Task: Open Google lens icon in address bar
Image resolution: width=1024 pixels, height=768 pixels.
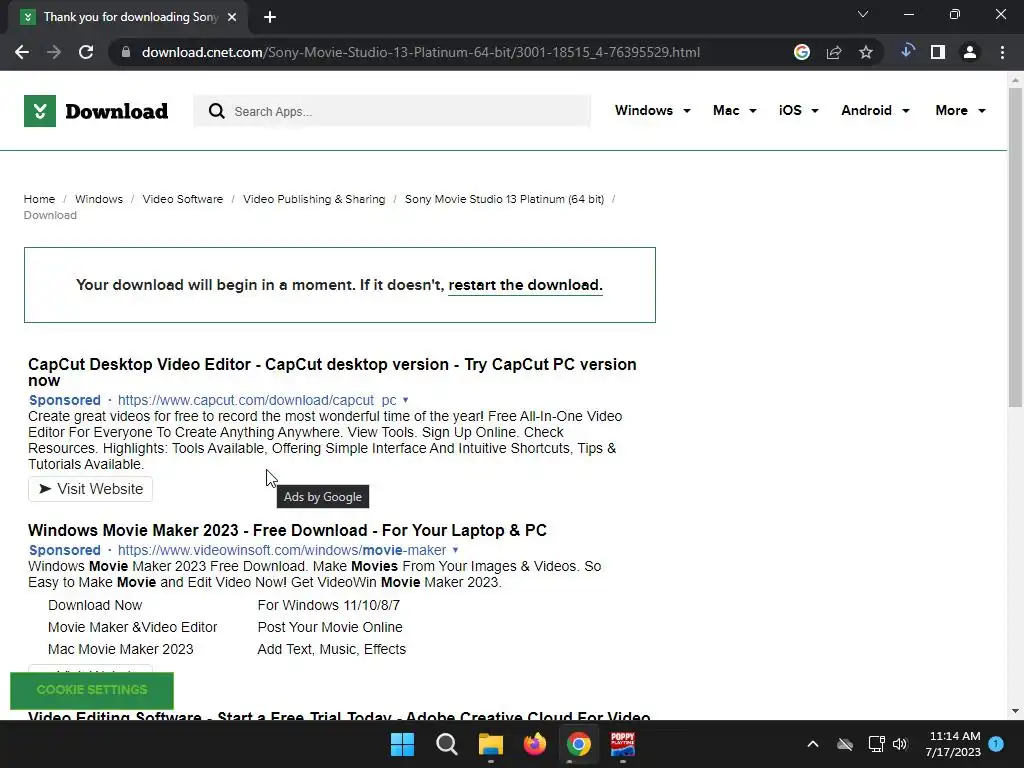Action: (802, 52)
